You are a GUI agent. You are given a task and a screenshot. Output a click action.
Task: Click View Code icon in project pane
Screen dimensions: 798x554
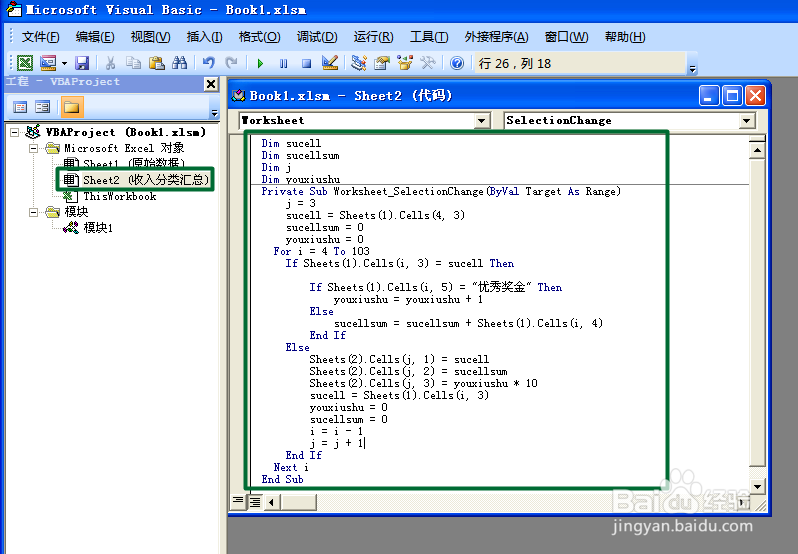[20, 107]
